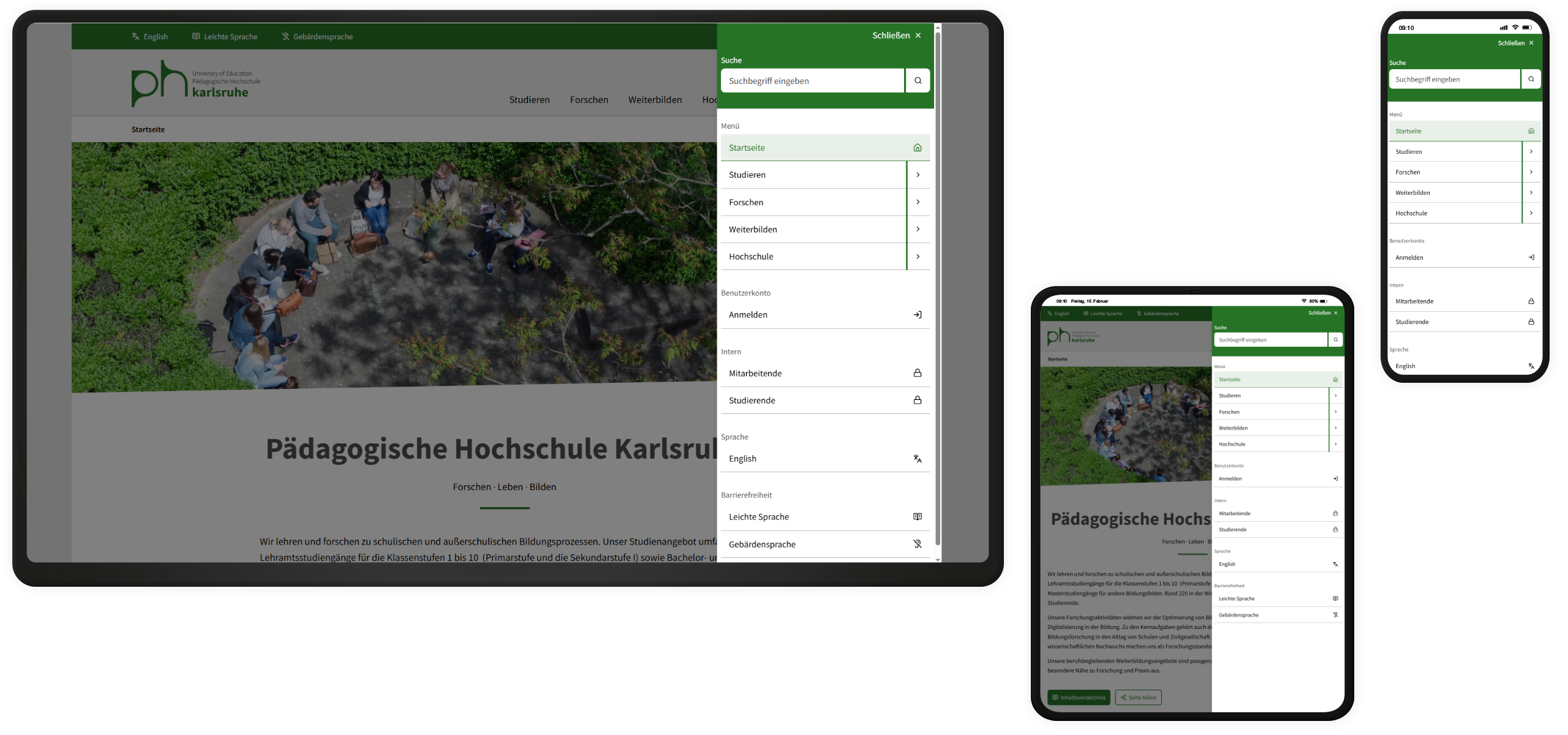The height and width of the screenshot is (735, 1568).
Task: Open Forschen from the top navigation
Action: click(x=589, y=99)
